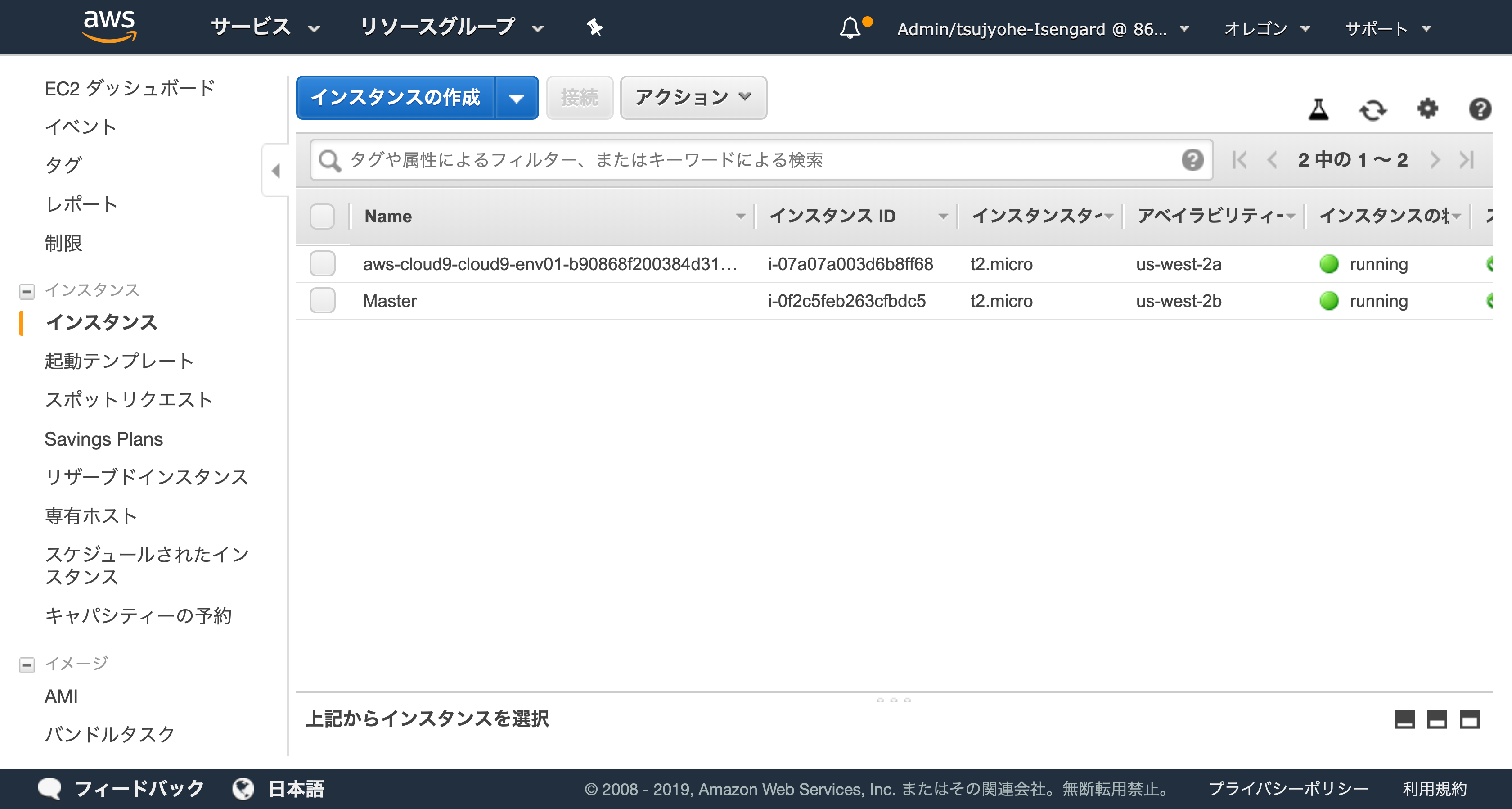This screenshot has height=809, width=1512.
Task: Open AMI in sidebar
Action: click(61, 697)
